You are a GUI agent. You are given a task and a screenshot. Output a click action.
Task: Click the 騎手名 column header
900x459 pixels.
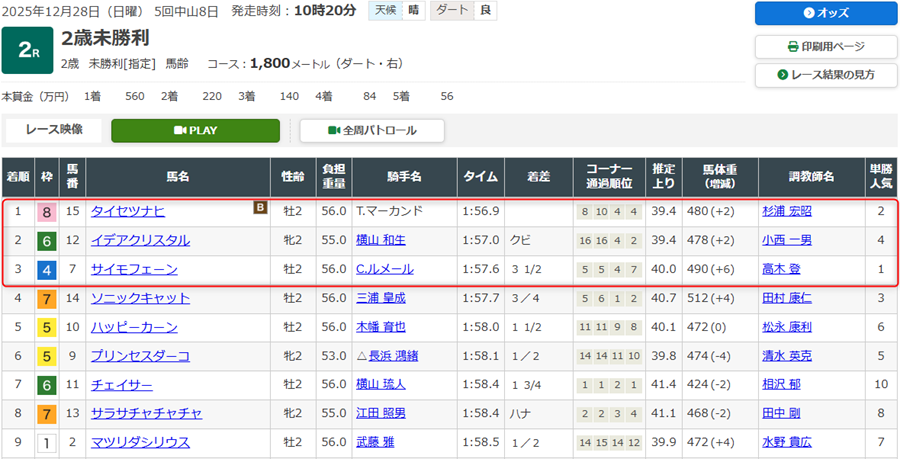tap(405, 177)
